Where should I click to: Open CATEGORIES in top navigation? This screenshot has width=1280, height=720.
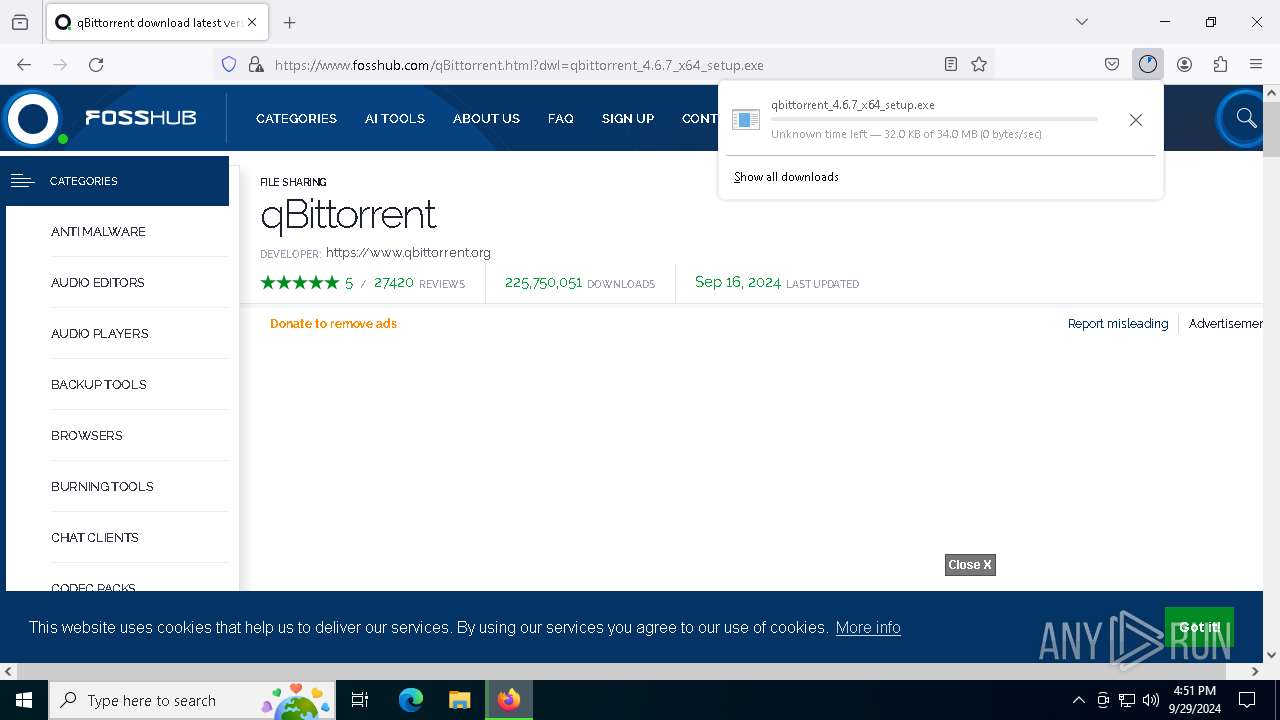coord(296,118)
